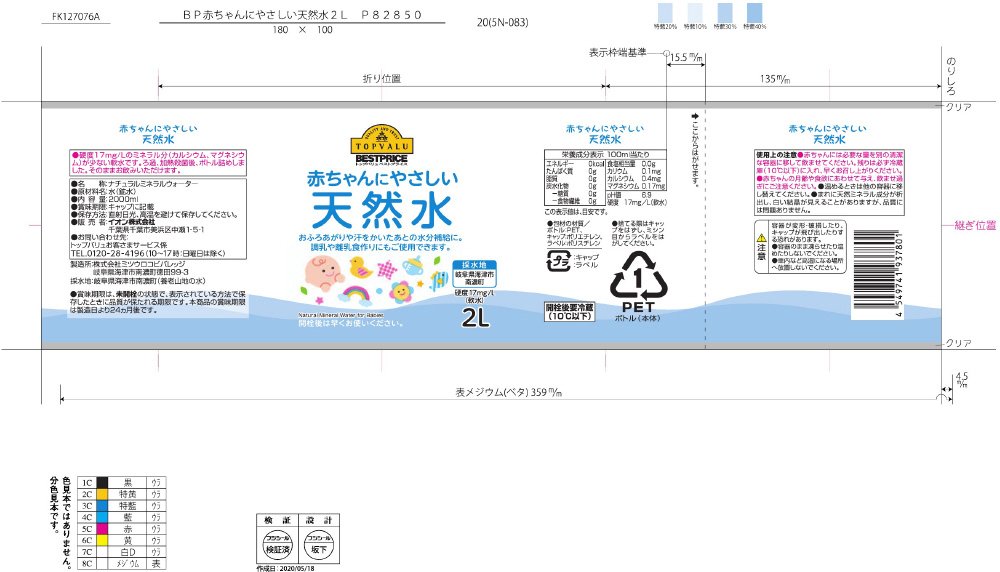Click the 開栓後は早くお使いください line
Screen dimensions: 1000x572
[351, 323]
